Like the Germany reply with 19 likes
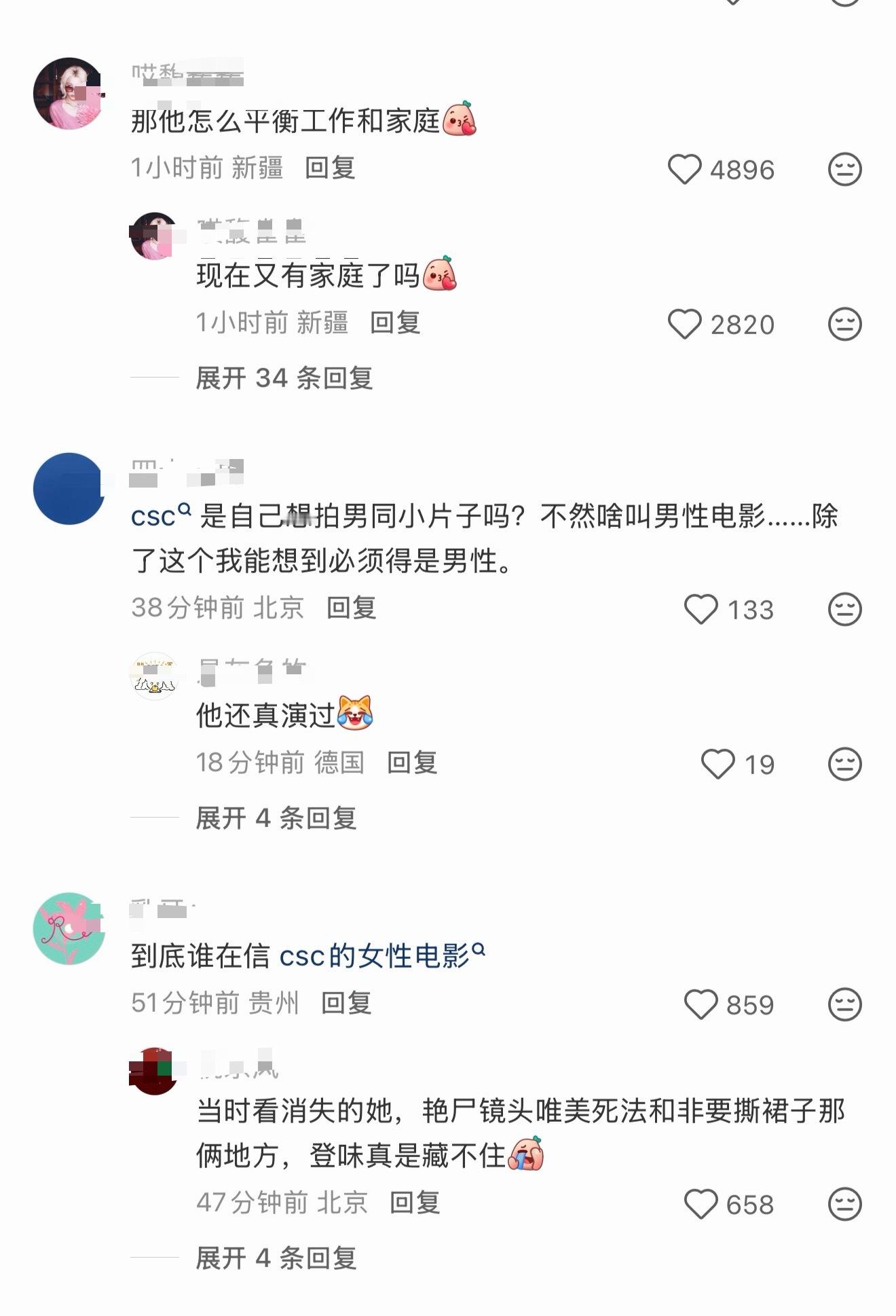 pyautogui.click(x=717, y=764)
